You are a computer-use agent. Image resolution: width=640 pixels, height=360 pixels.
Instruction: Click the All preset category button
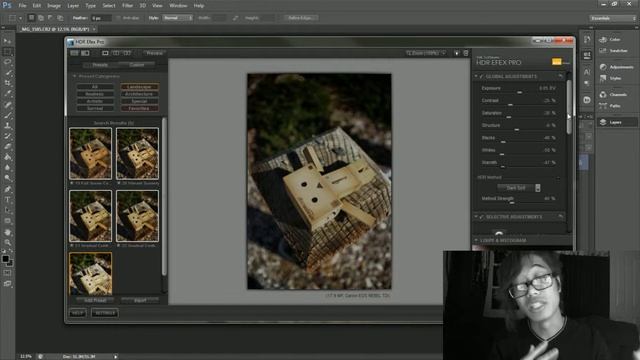(x=95, y=87)
